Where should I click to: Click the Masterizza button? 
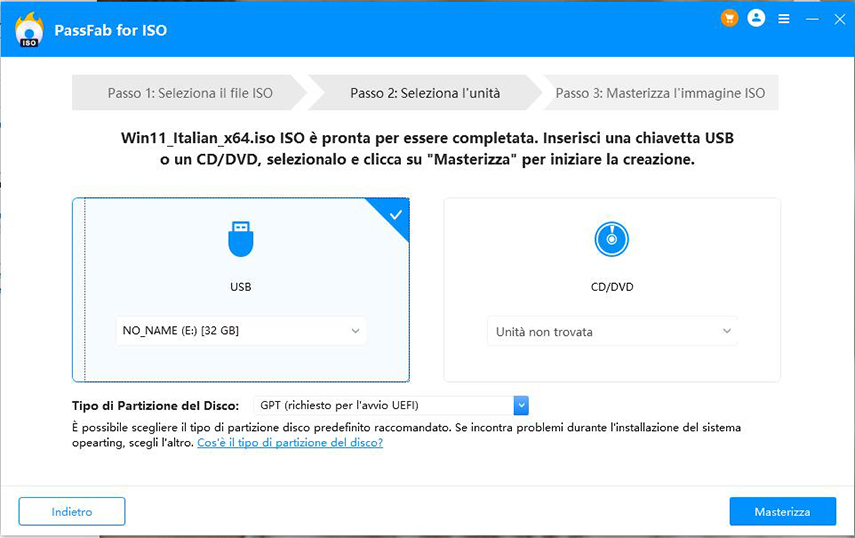782,511
